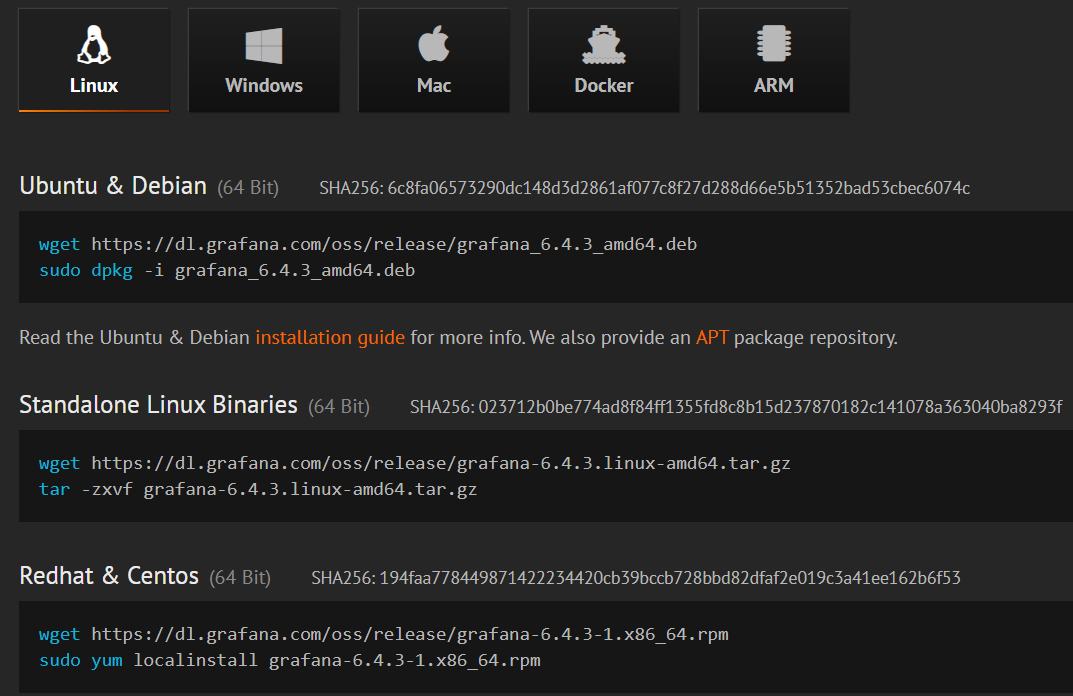Image resolution: width=1073 pixels, height=696 pixels.
Task: Click the (64 Bit) label beside Ubuntu & Debian
Action: coord(248,188)
